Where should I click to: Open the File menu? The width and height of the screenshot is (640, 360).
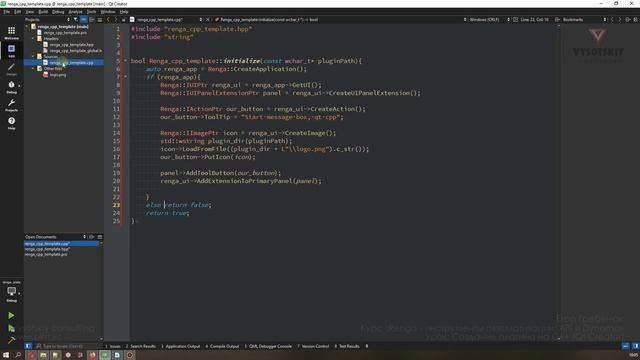(7, 12)
